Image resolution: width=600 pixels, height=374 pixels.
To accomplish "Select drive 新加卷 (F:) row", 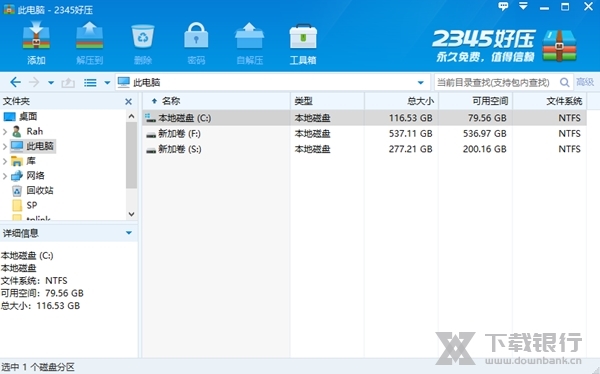I will (x=365, y=134).
